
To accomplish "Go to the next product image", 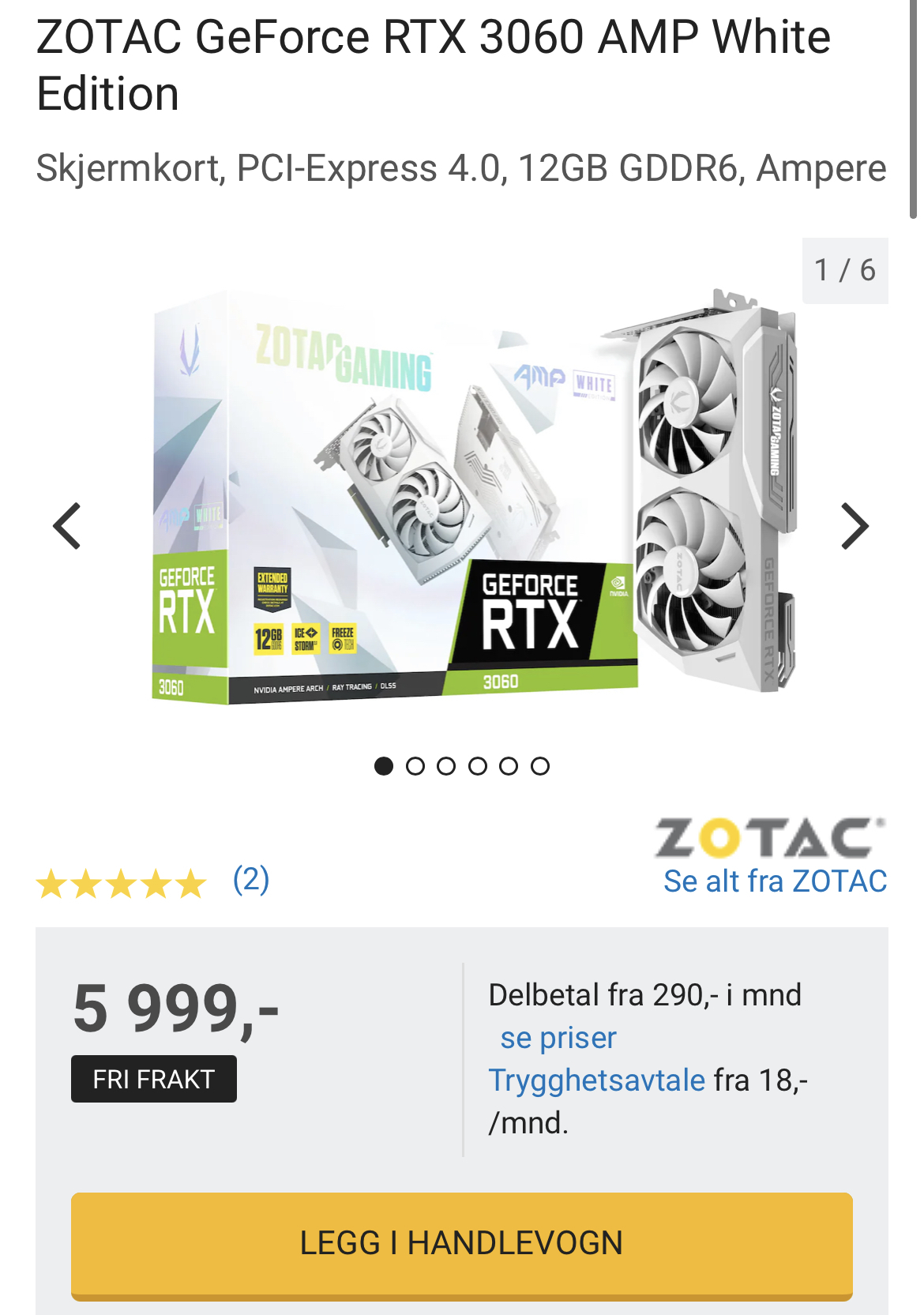I will (x=855, y=526).
